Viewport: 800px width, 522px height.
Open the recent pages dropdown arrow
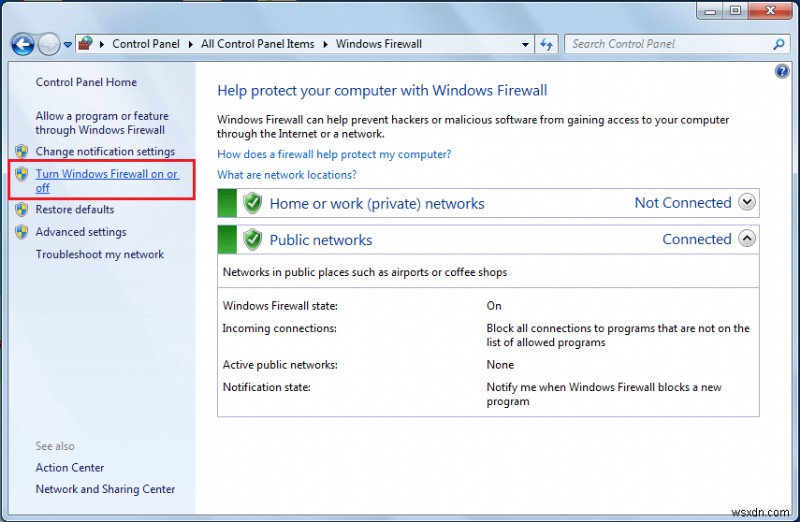[67, 45]
